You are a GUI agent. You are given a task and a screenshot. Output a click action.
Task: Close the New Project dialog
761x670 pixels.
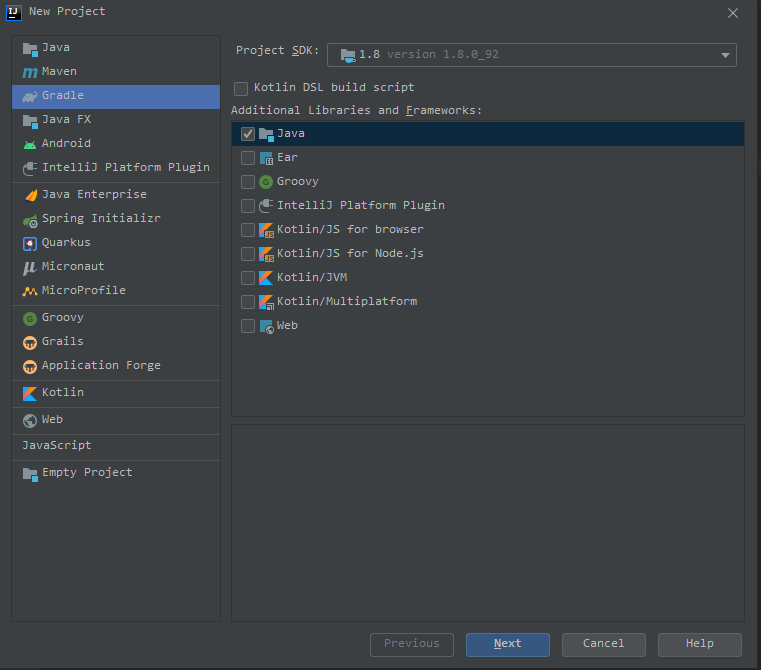click(733, 13)
